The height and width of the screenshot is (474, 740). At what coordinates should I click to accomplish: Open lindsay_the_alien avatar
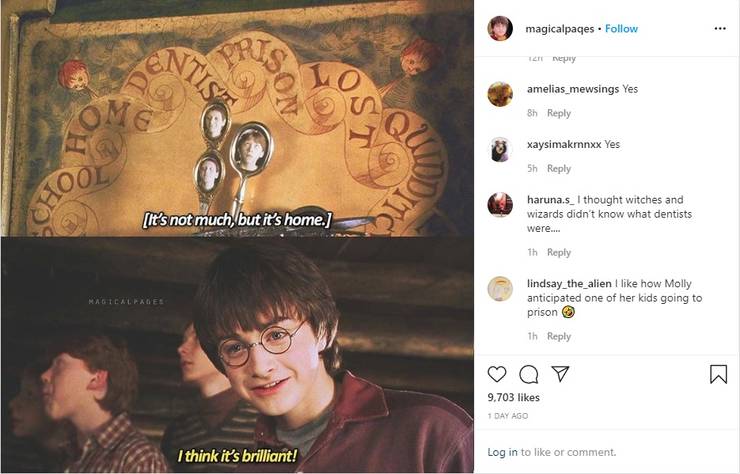(x=500, y=289)
